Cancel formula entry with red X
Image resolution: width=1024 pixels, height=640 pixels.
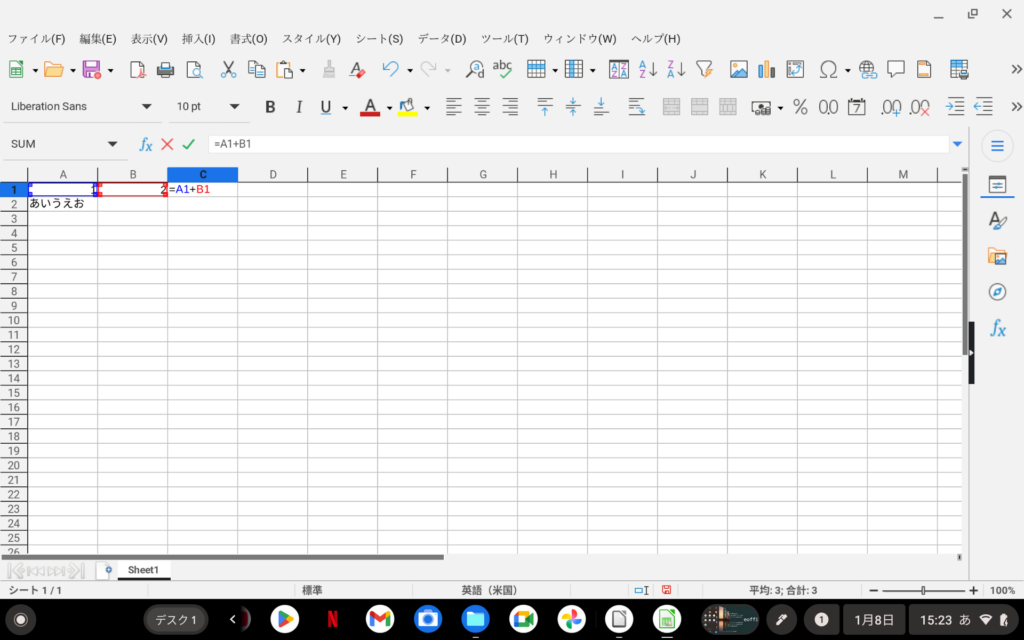coord(167,144)
